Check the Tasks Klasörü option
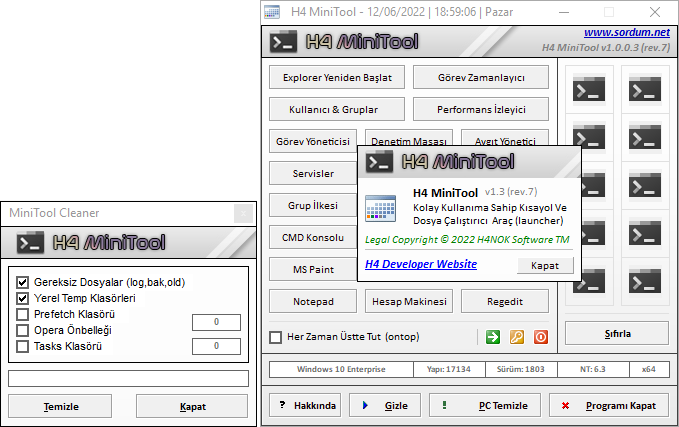 point(23,346)
